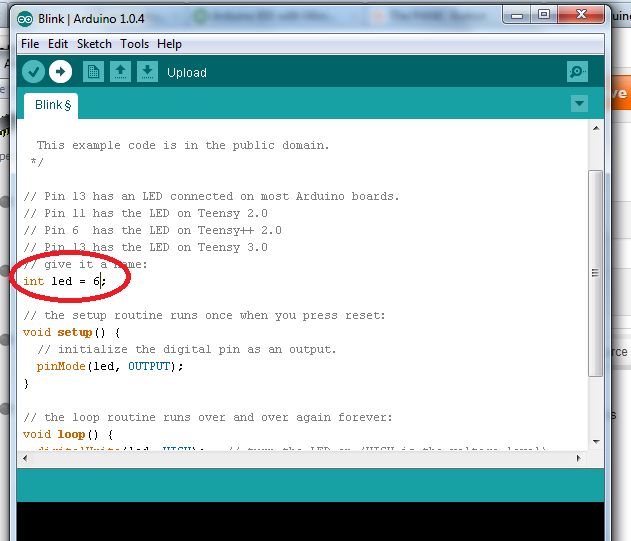
Task: Click the 'This example code is in the public domain.' line
Action: pyautogui.click(x=183, y=145)
